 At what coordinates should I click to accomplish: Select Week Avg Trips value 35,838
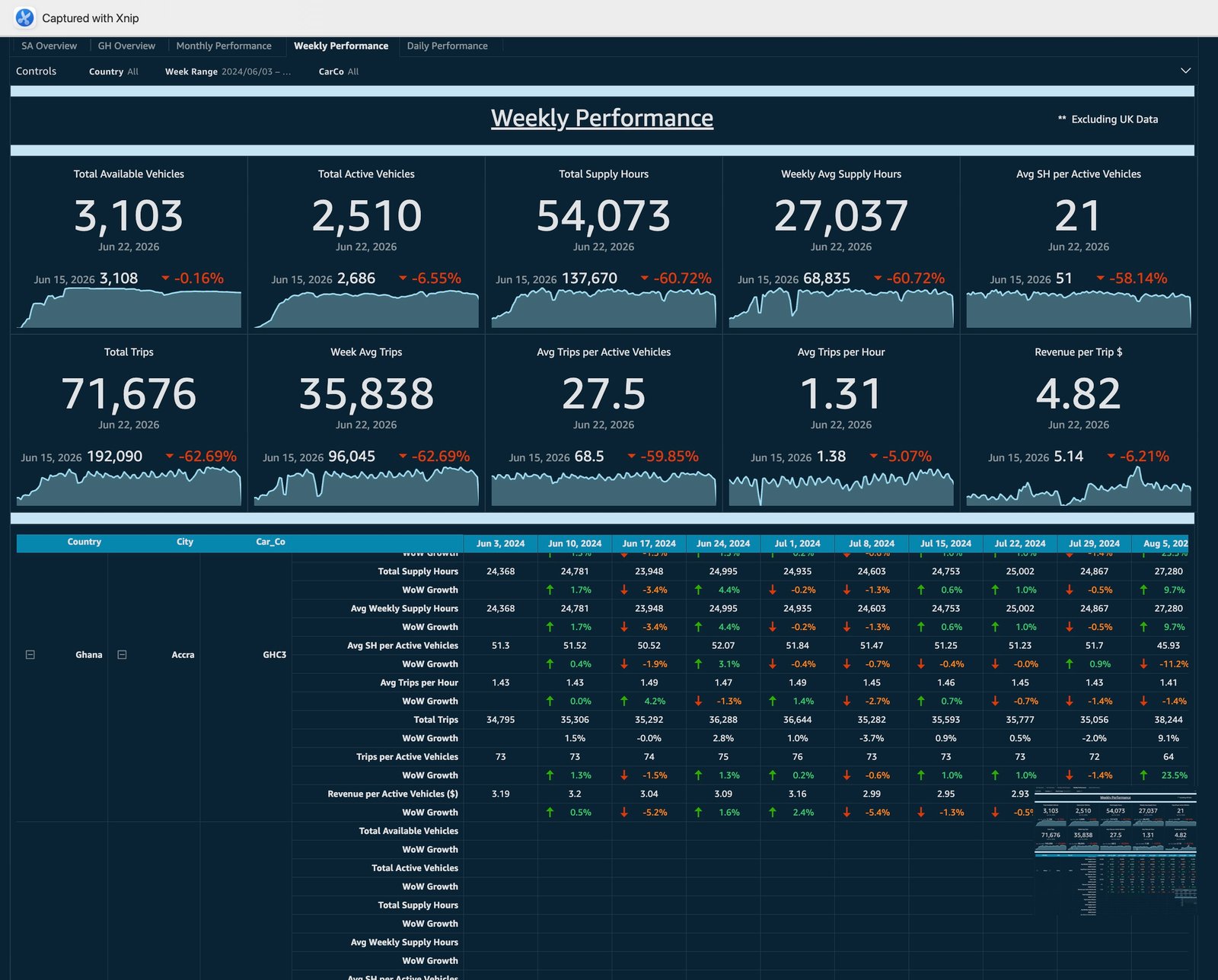[x=366, y=393]
